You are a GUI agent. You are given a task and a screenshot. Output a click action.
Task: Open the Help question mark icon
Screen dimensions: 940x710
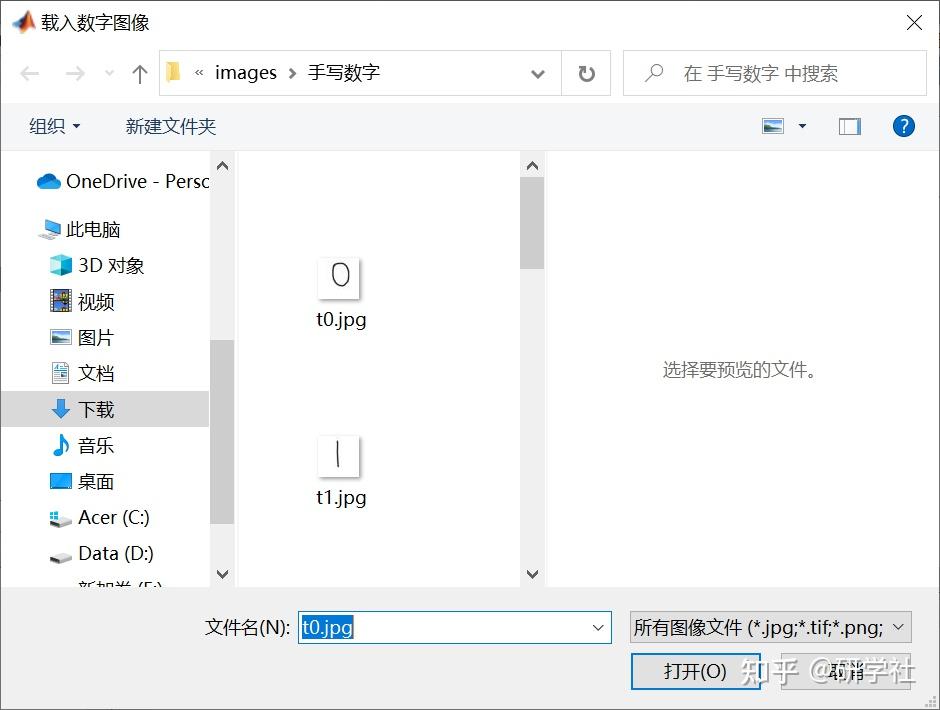(x=903, y=126)
